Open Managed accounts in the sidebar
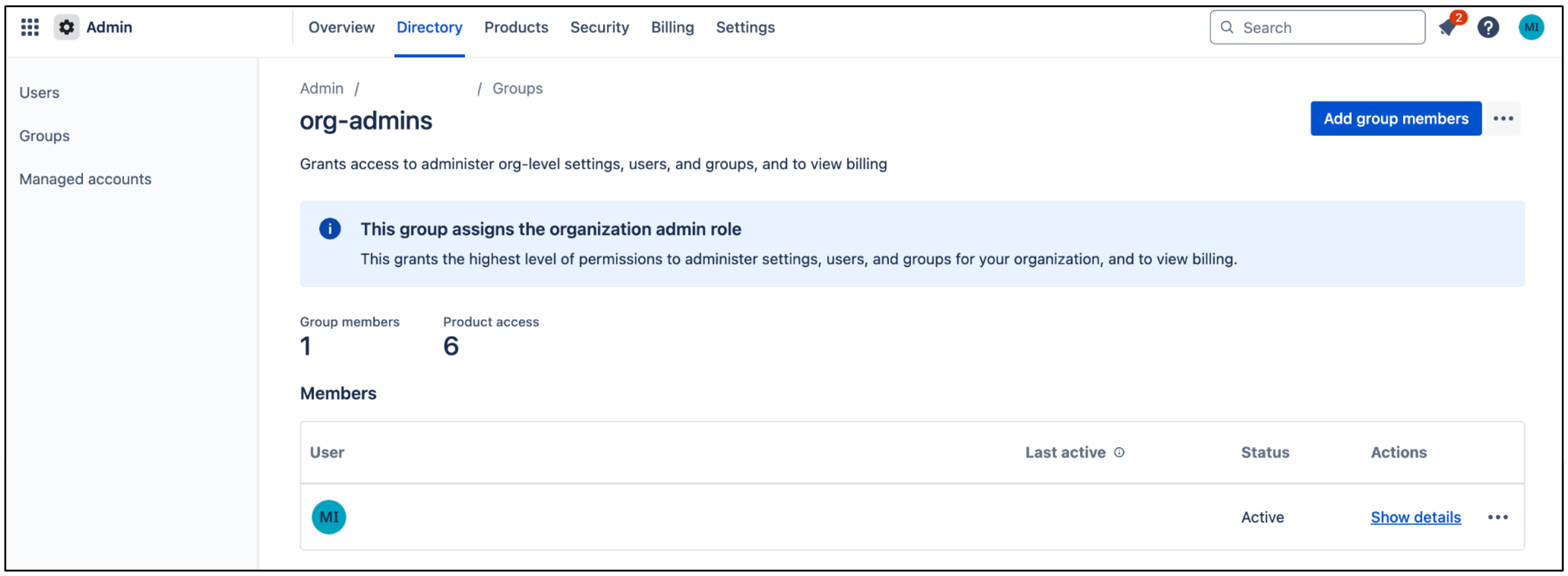Viewport: 1568px width, 576px height. [x=86, y=178]
